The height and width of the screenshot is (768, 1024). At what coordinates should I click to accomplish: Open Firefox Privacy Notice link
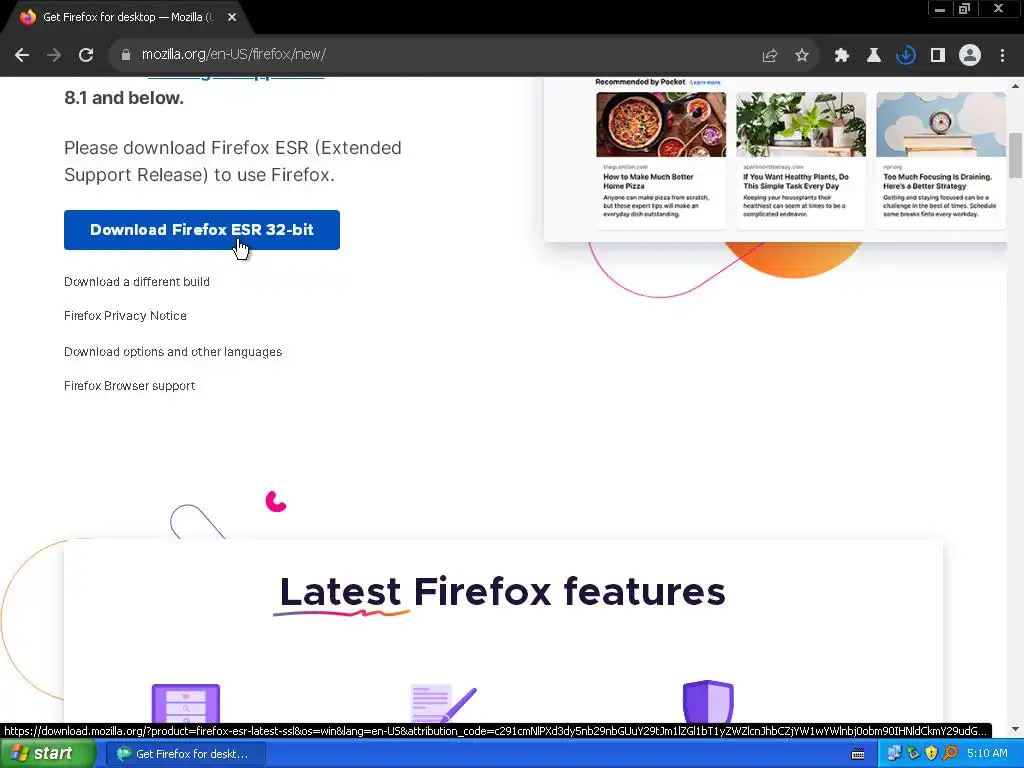pos(125,315)
